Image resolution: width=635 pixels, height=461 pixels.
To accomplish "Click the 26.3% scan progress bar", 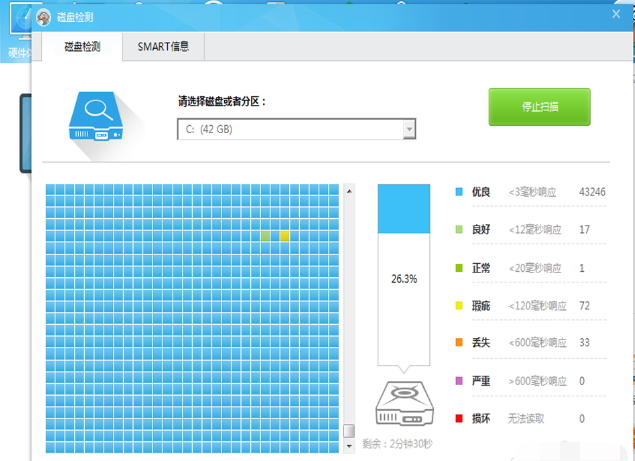I will click(403, 280).
